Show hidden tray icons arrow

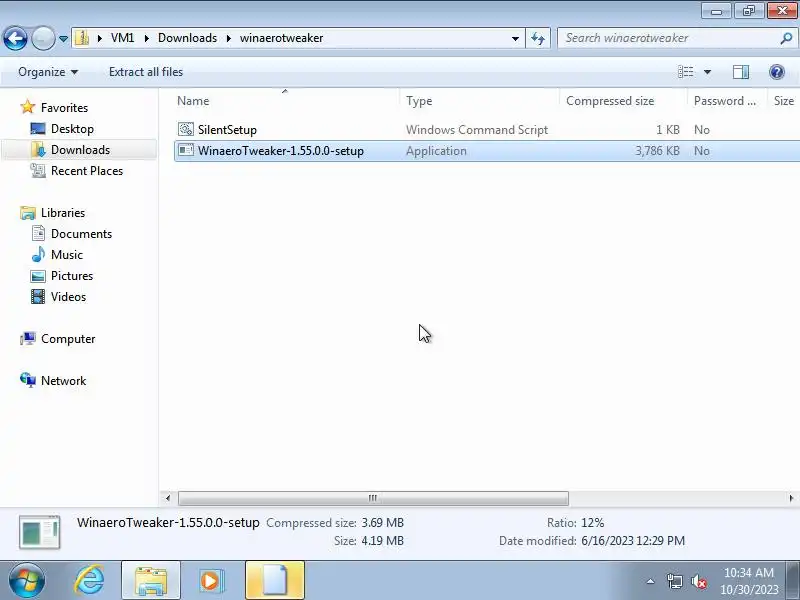click(651, 581)
